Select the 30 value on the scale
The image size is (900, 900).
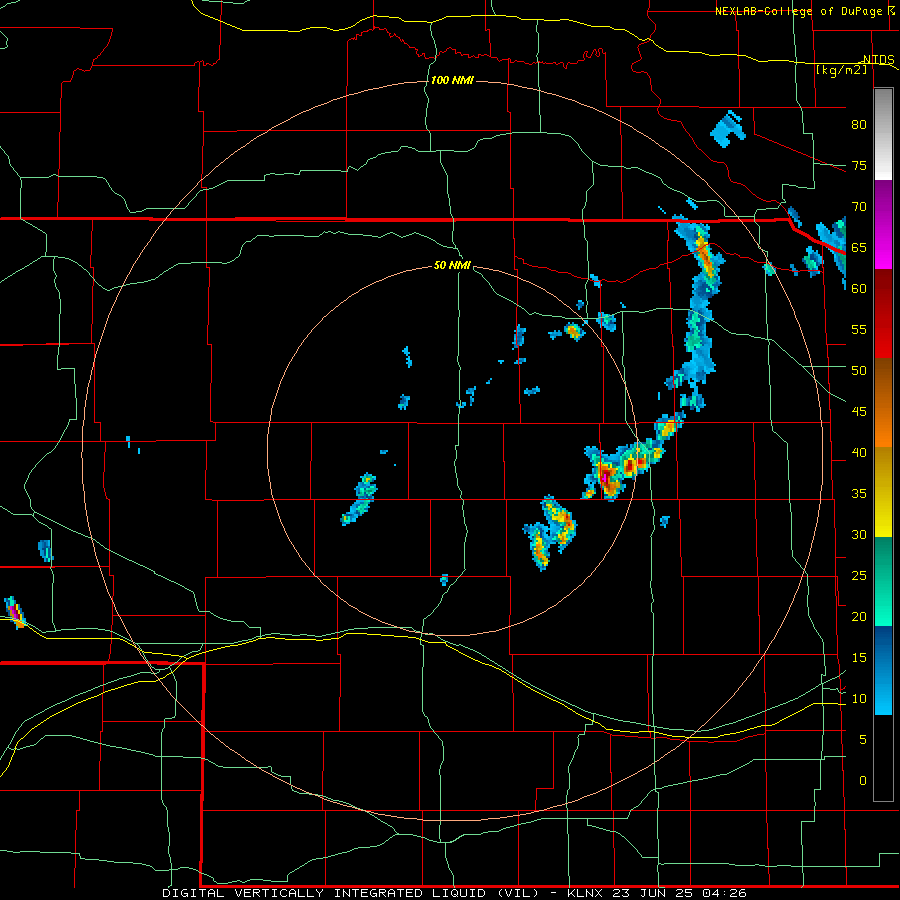click(859, 535)
